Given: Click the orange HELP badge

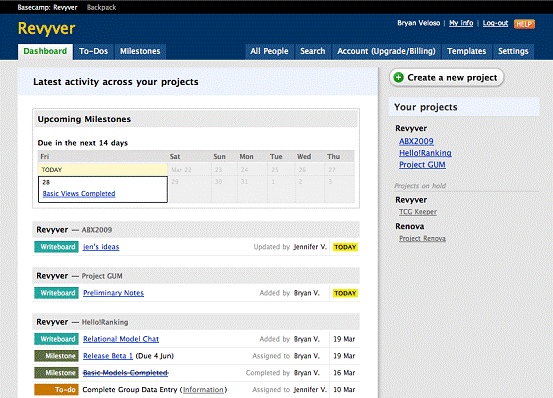Looking at the screenshot, I should pos(524,24).
